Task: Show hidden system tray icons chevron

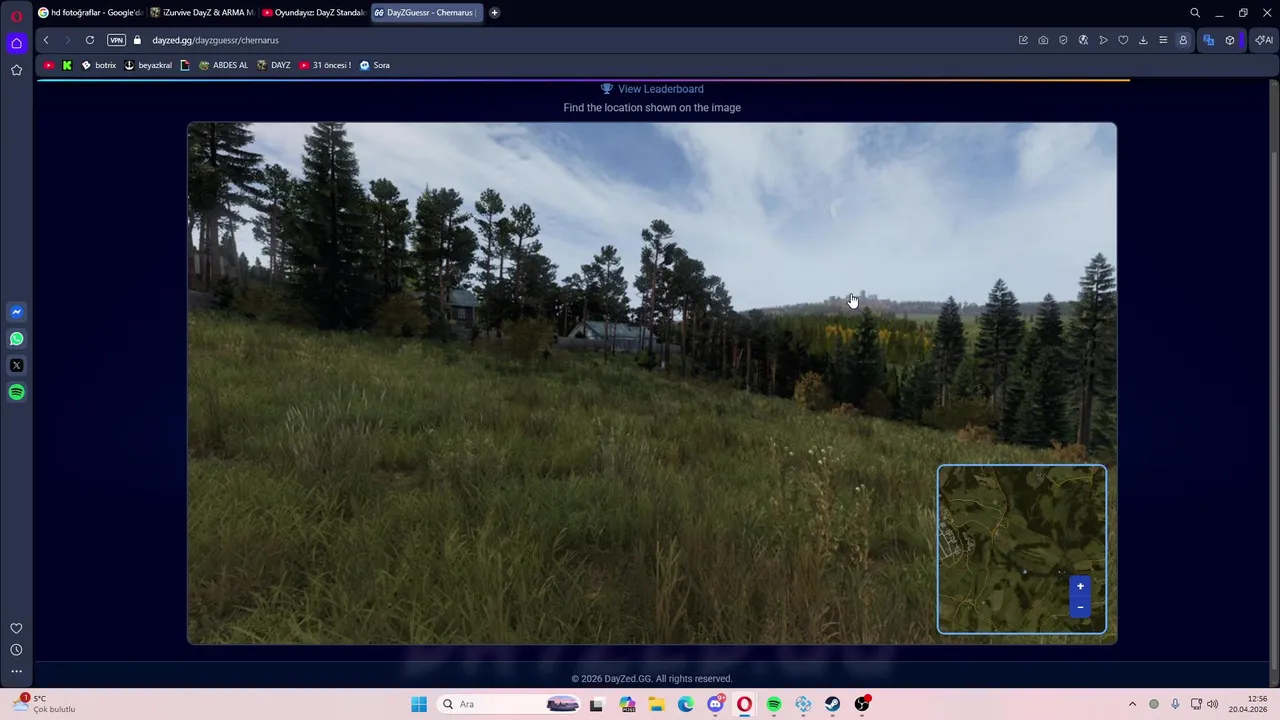Action: tap(1132, 704)
